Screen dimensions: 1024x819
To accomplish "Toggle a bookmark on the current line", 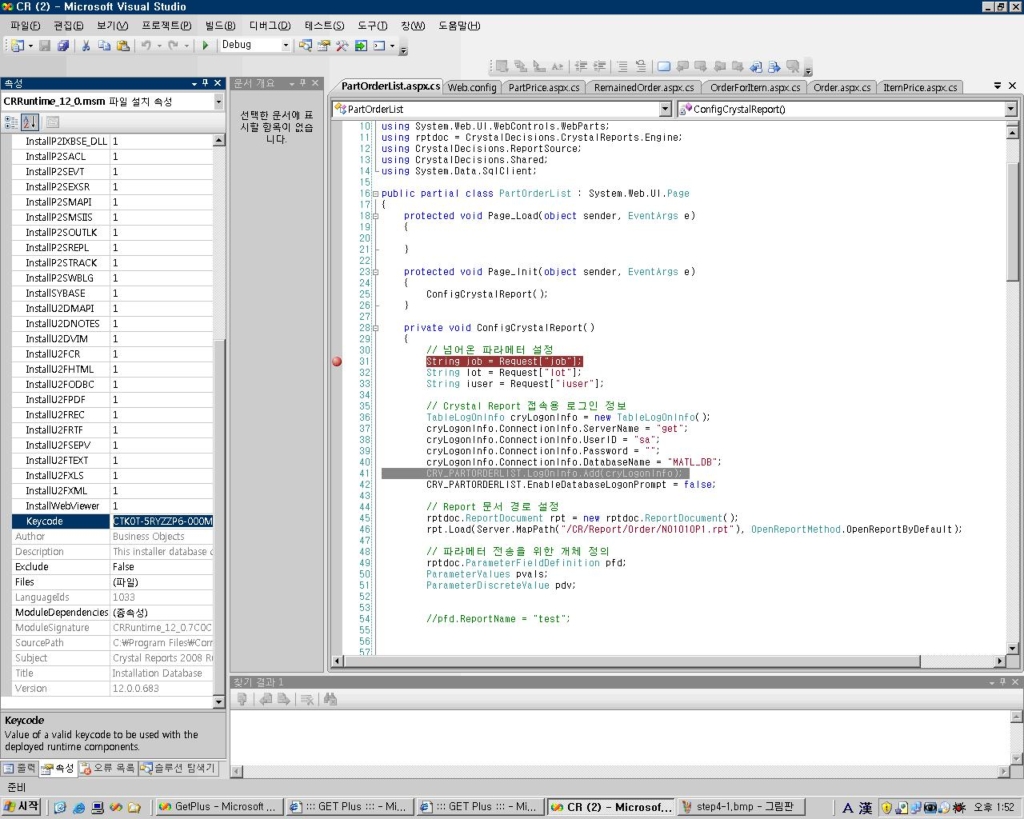I will point(664,67).
